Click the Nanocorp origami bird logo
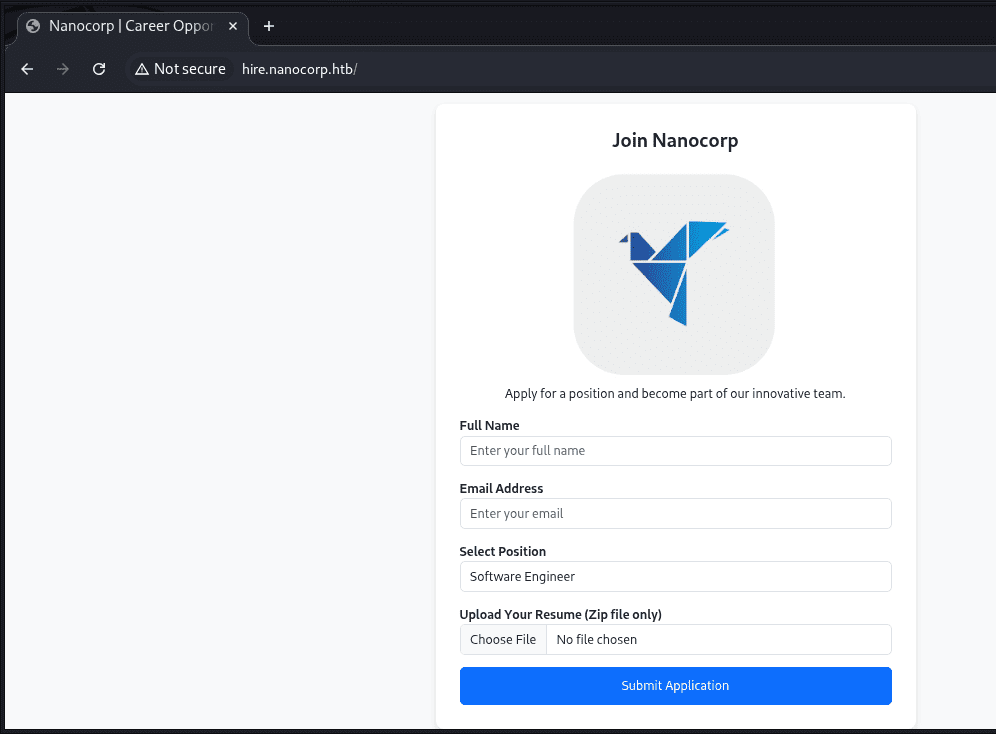Screen dimensions: 996x734 tap(674, 274)
